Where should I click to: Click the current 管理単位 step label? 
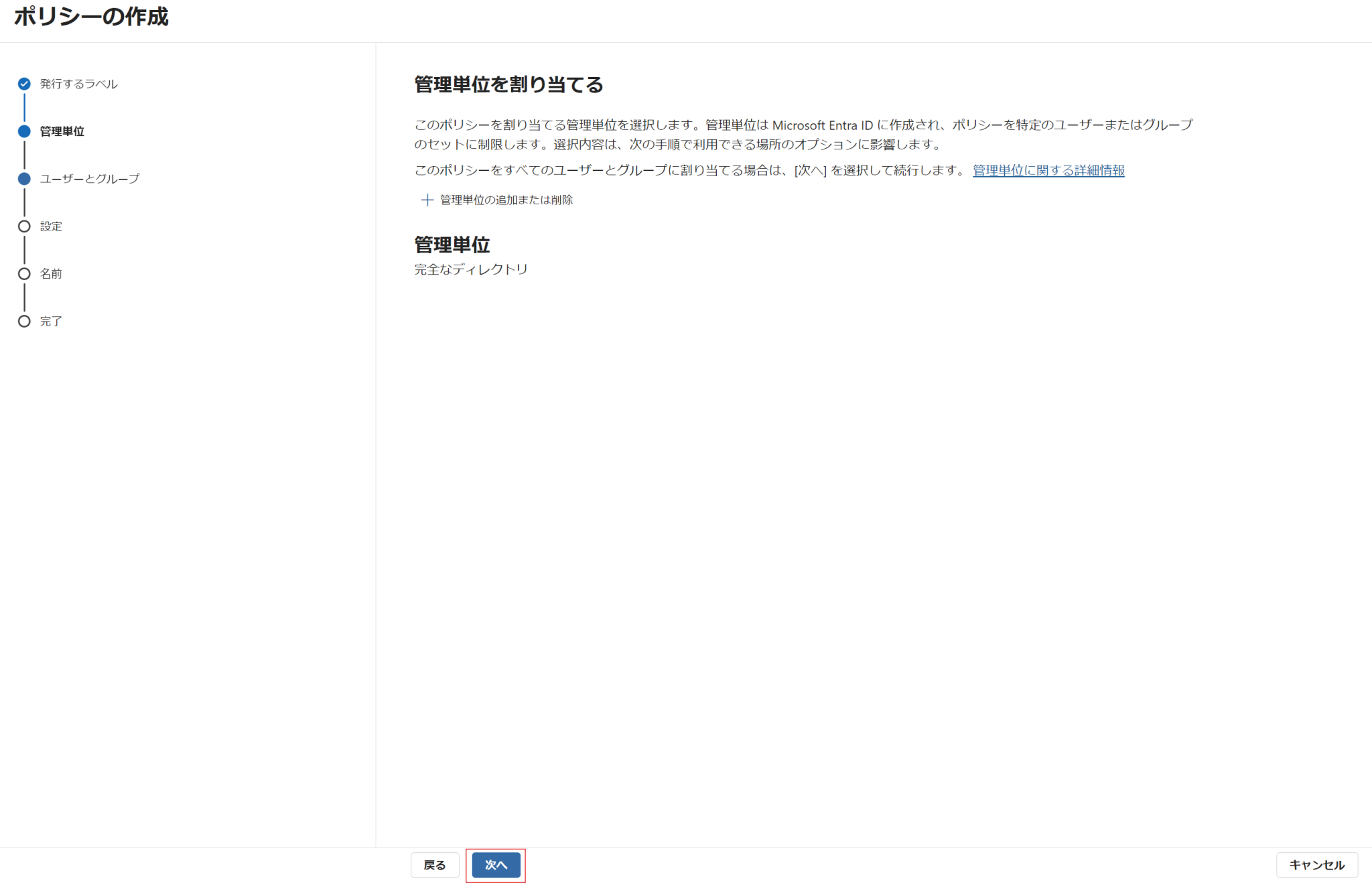(x=61, y=131)
